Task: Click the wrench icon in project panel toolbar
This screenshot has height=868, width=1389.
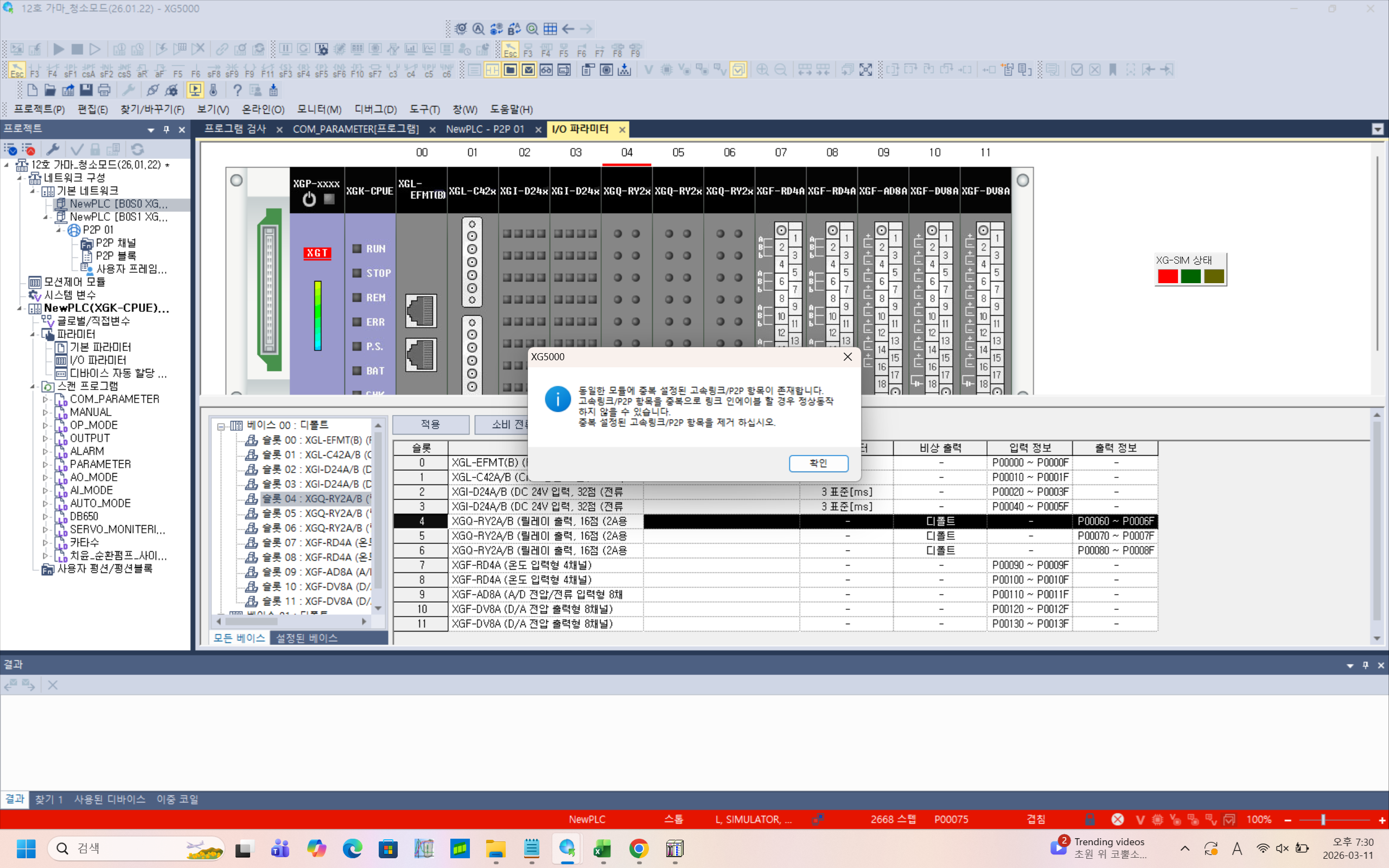Action: (53, 150)
